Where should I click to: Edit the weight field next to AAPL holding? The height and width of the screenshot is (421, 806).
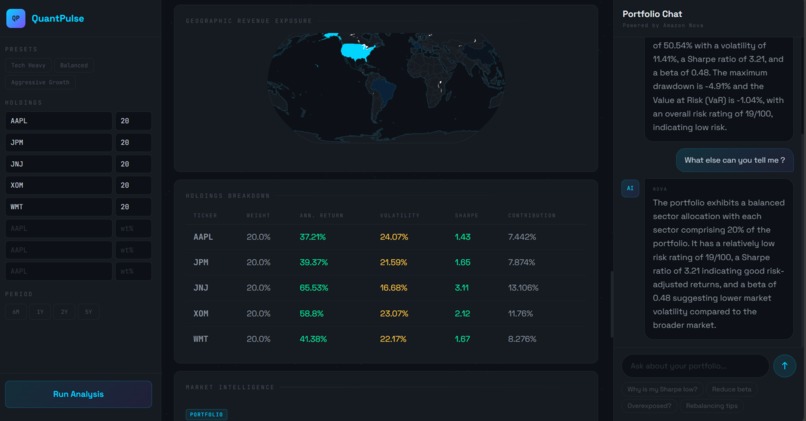click(x=133, y=121)
